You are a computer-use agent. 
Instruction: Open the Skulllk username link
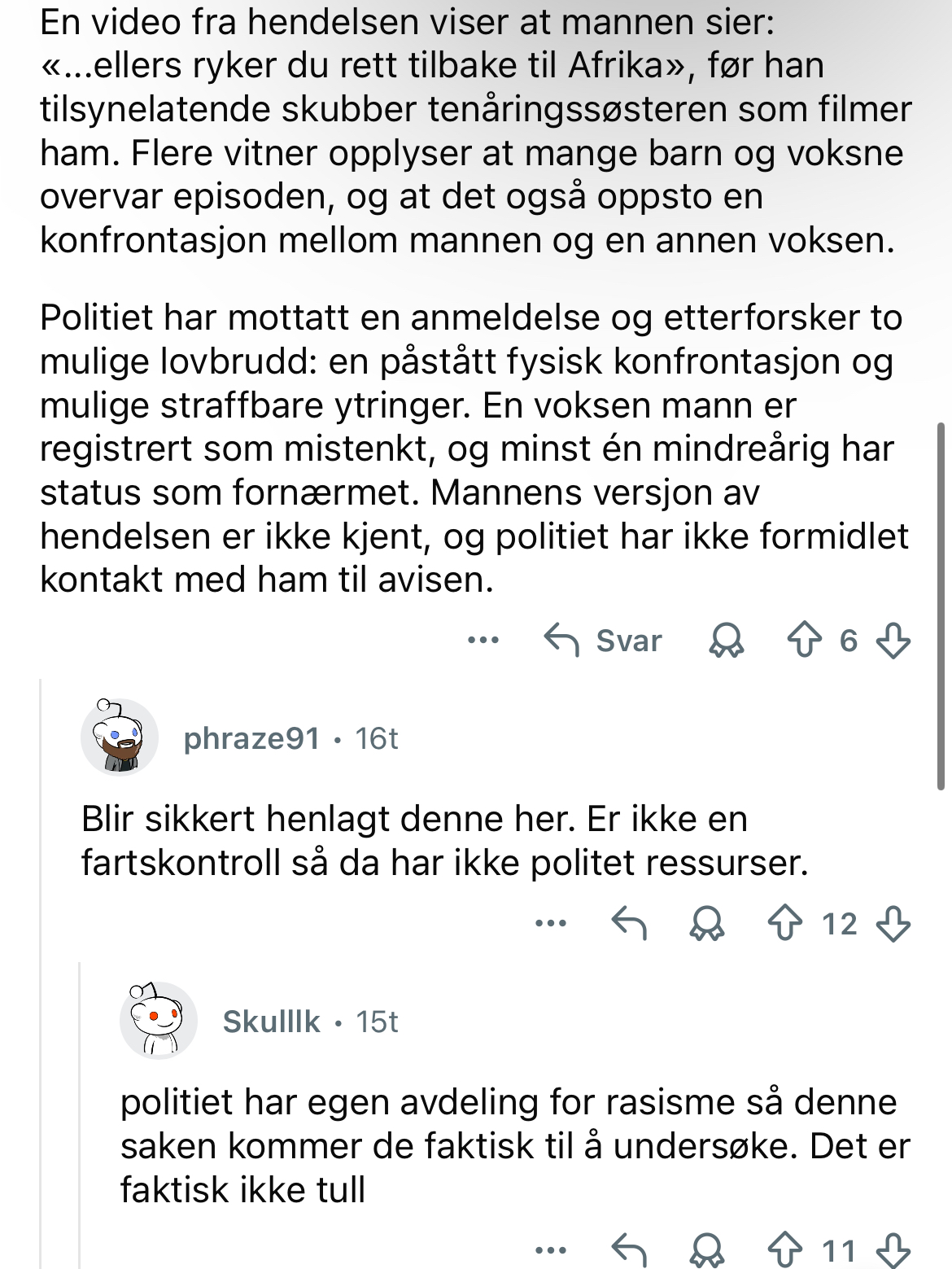tap(272, 1022)
